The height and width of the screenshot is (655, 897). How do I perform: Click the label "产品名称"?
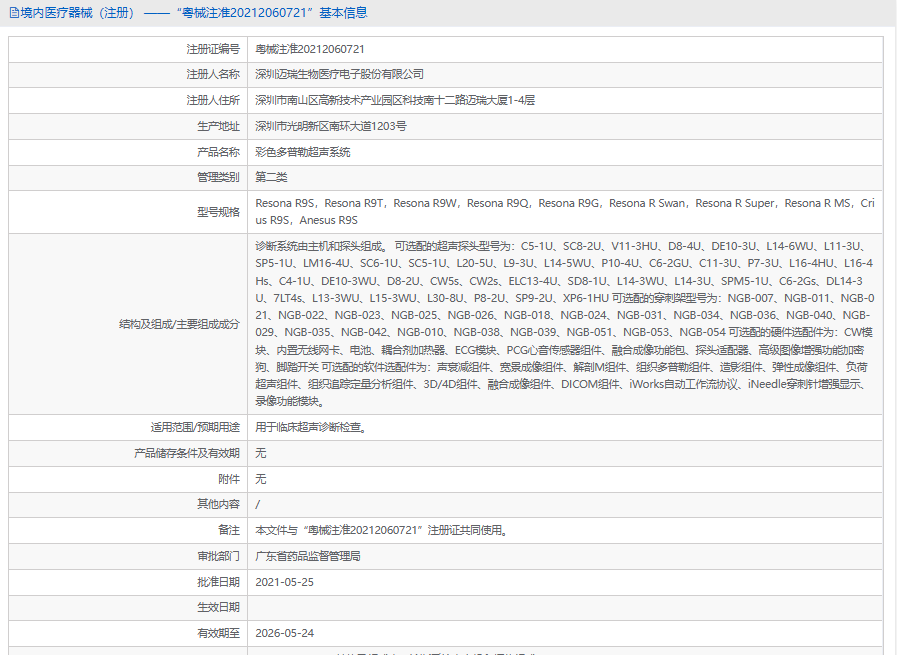218,152
